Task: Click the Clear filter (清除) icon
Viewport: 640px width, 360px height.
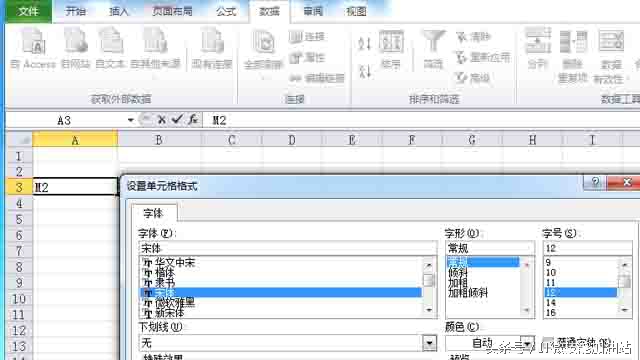Action: tap(462, 37)
